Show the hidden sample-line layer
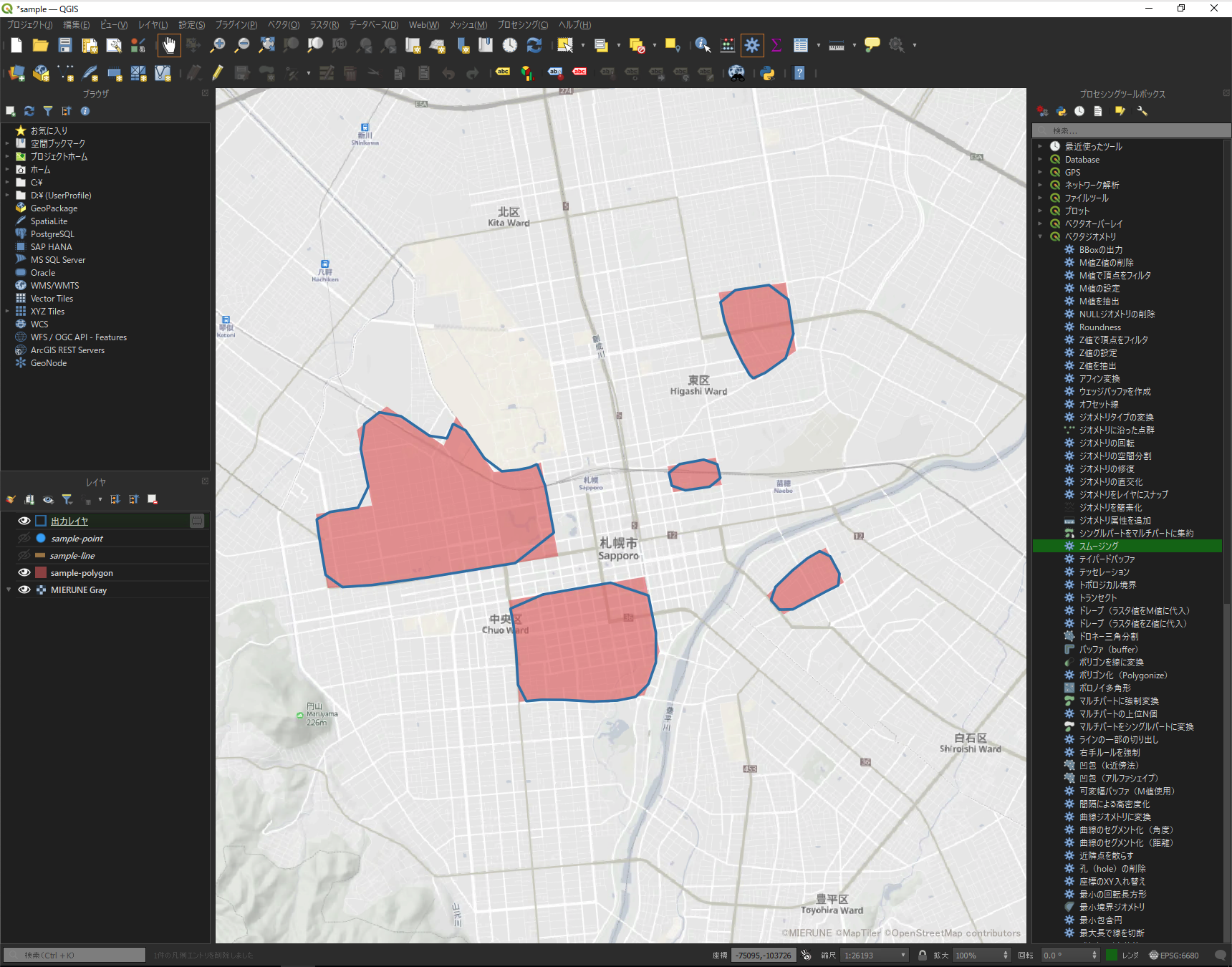 pos(24,555)
